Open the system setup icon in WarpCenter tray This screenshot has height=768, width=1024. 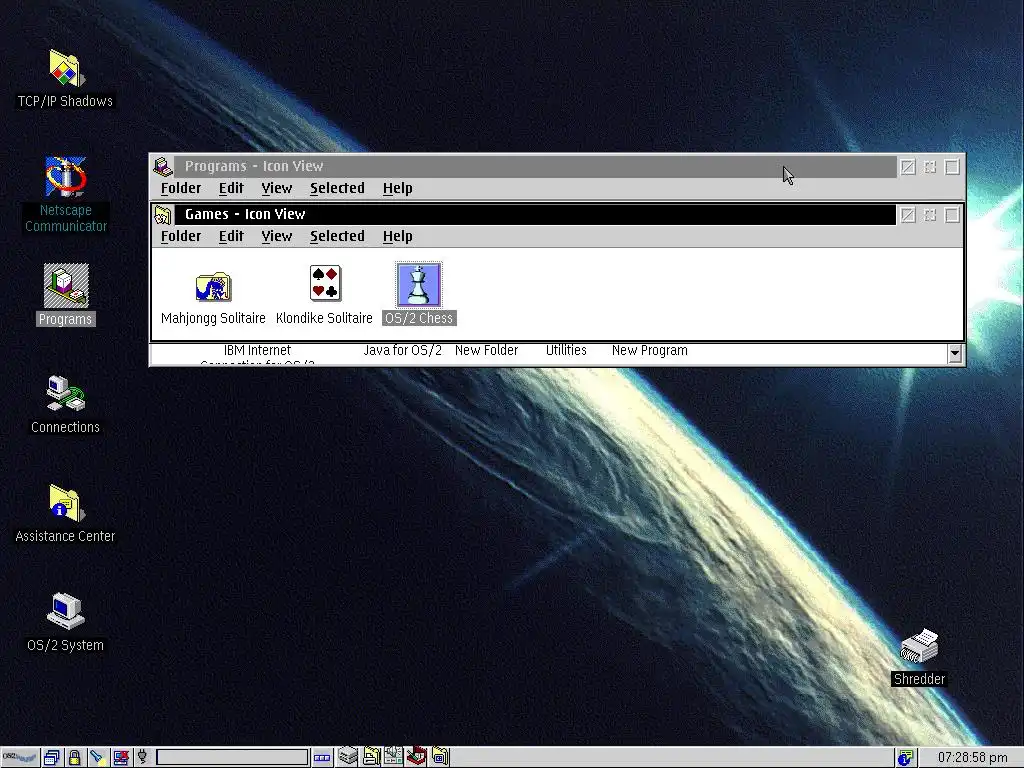pyautogui.click(x=394, y=757)
